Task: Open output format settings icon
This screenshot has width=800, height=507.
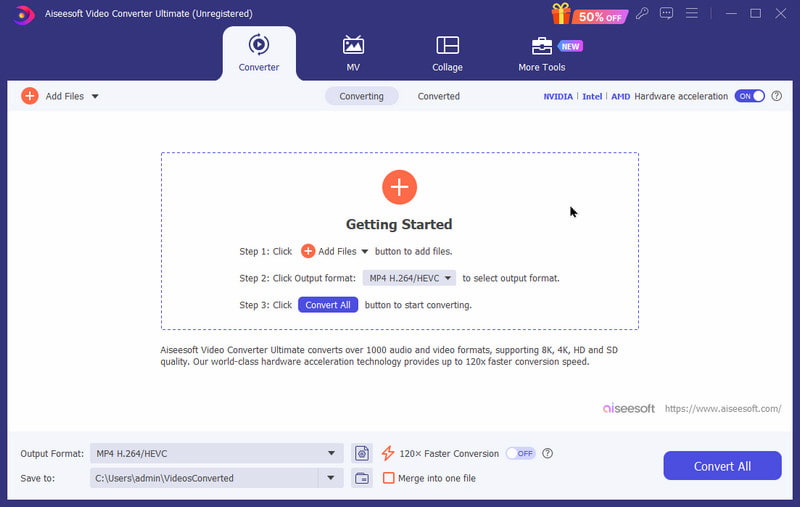Action: 362,453
